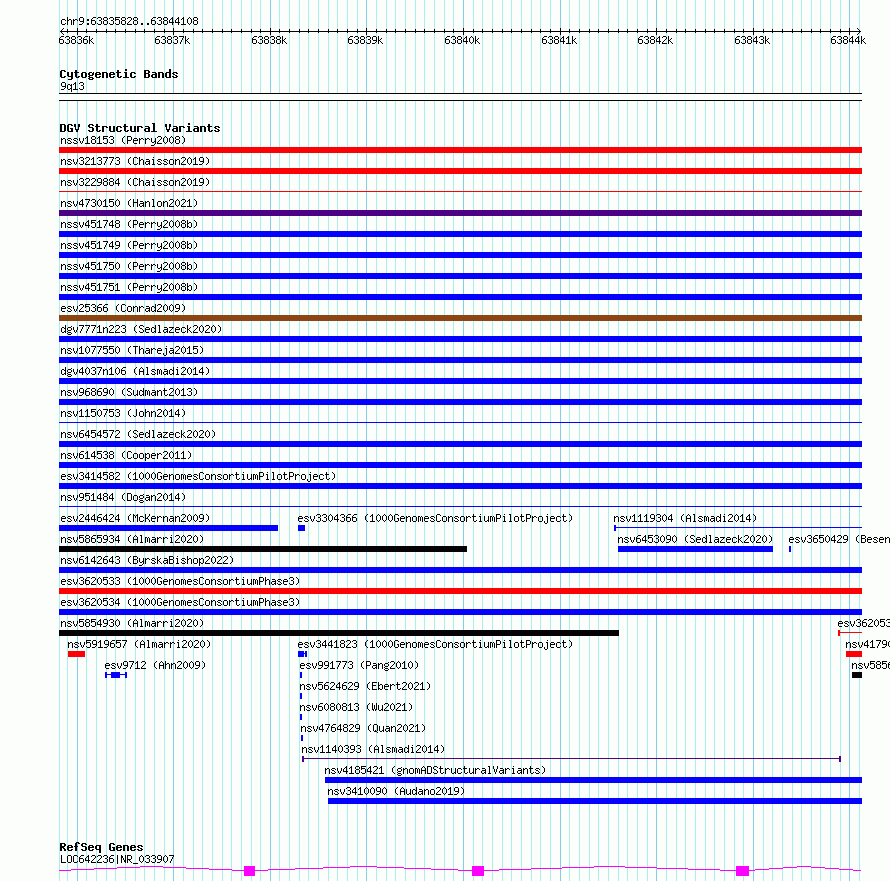Click the chr9:63835828..63844108 region label

[129, 22]
